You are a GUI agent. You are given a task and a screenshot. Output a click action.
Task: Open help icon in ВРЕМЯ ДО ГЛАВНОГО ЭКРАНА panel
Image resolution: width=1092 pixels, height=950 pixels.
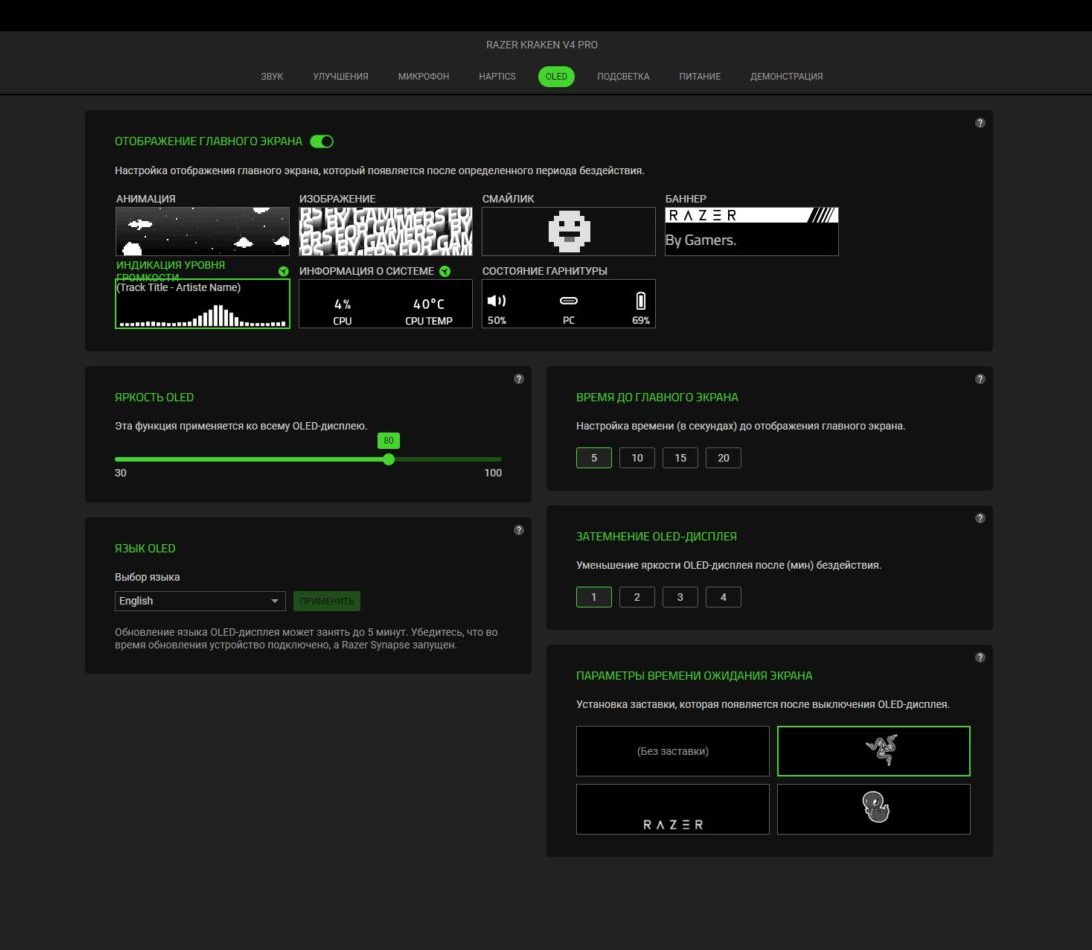[980, 379]
